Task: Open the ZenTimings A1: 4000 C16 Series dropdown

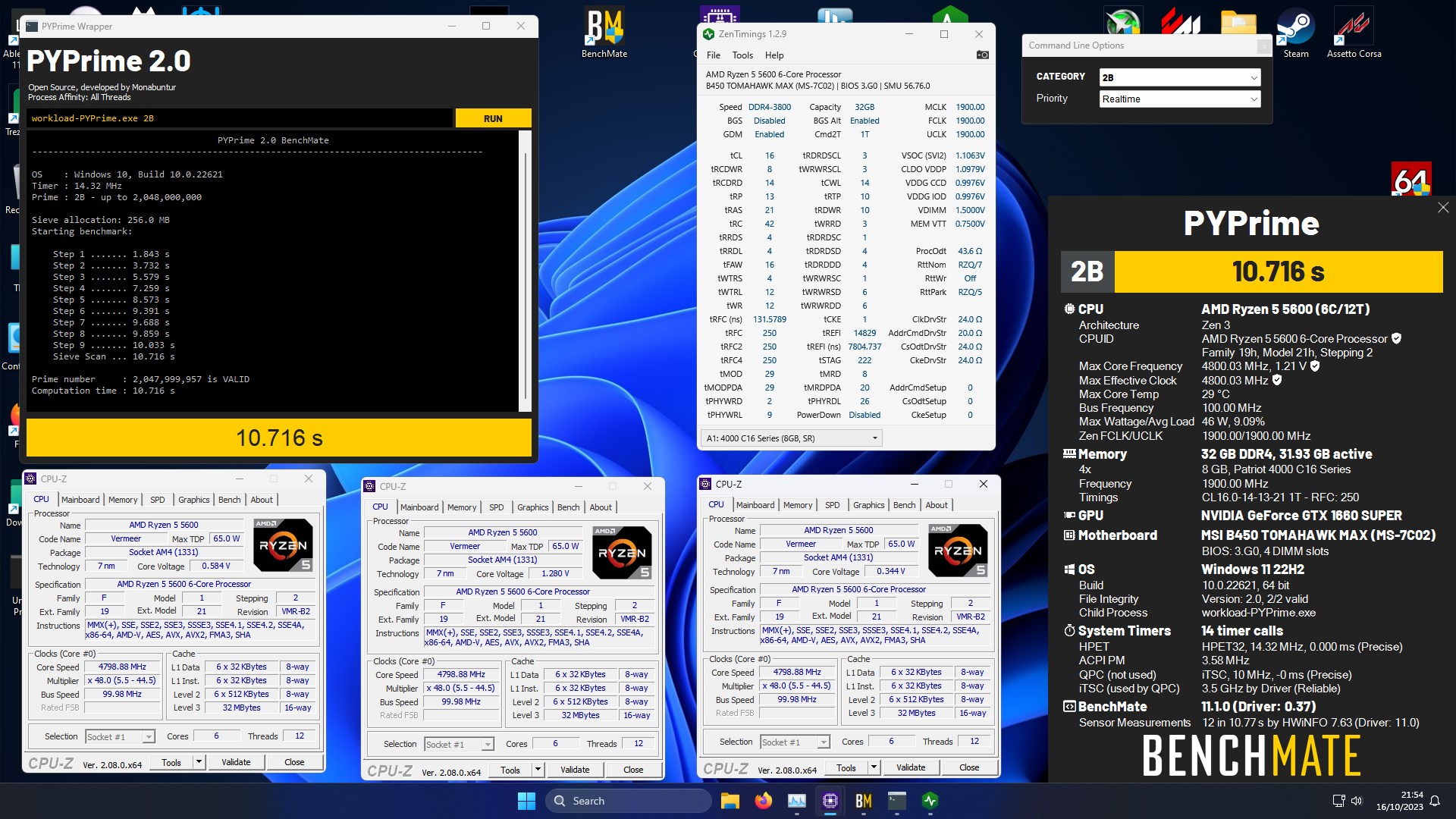Action: click(x=791, y=438)
